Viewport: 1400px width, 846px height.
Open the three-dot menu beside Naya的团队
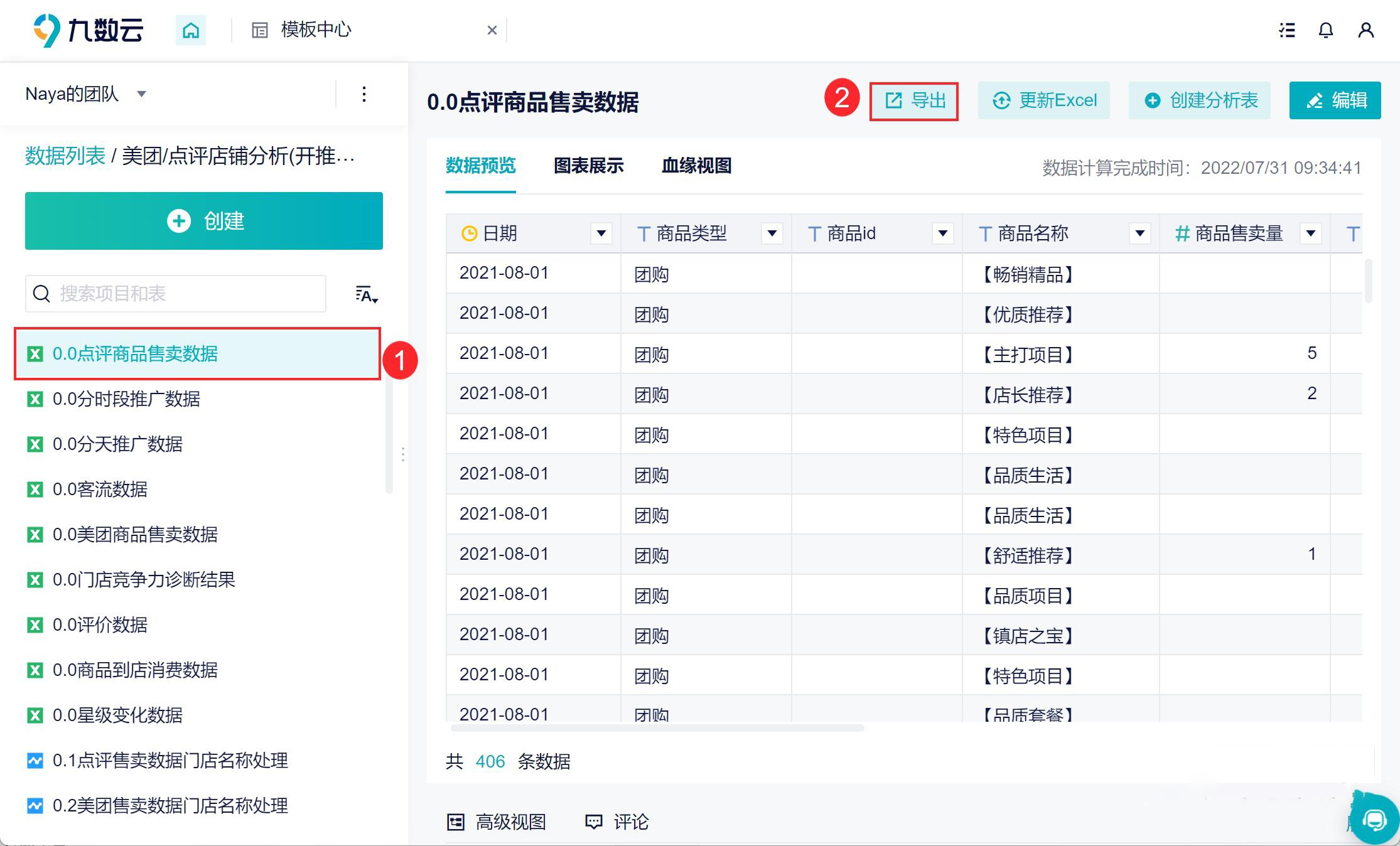[x=363, y=94]
